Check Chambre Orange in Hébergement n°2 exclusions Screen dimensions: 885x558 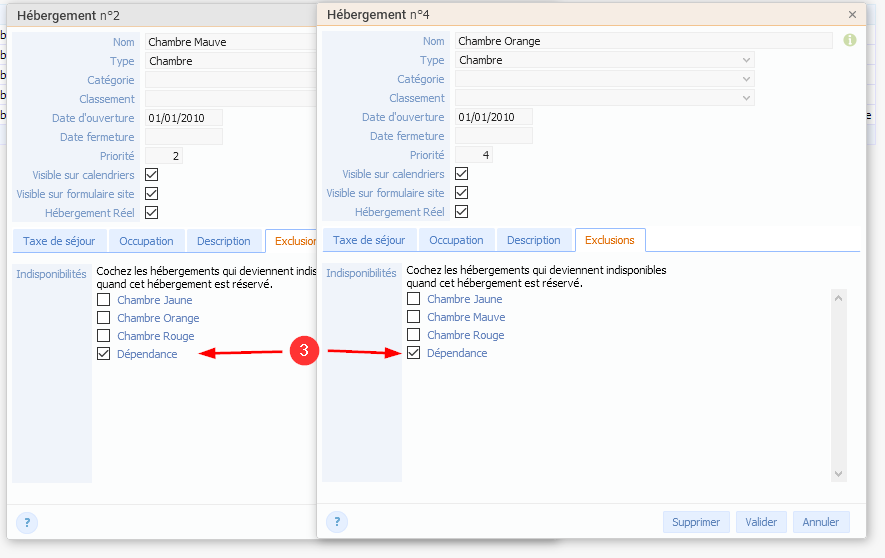point(104,318)
